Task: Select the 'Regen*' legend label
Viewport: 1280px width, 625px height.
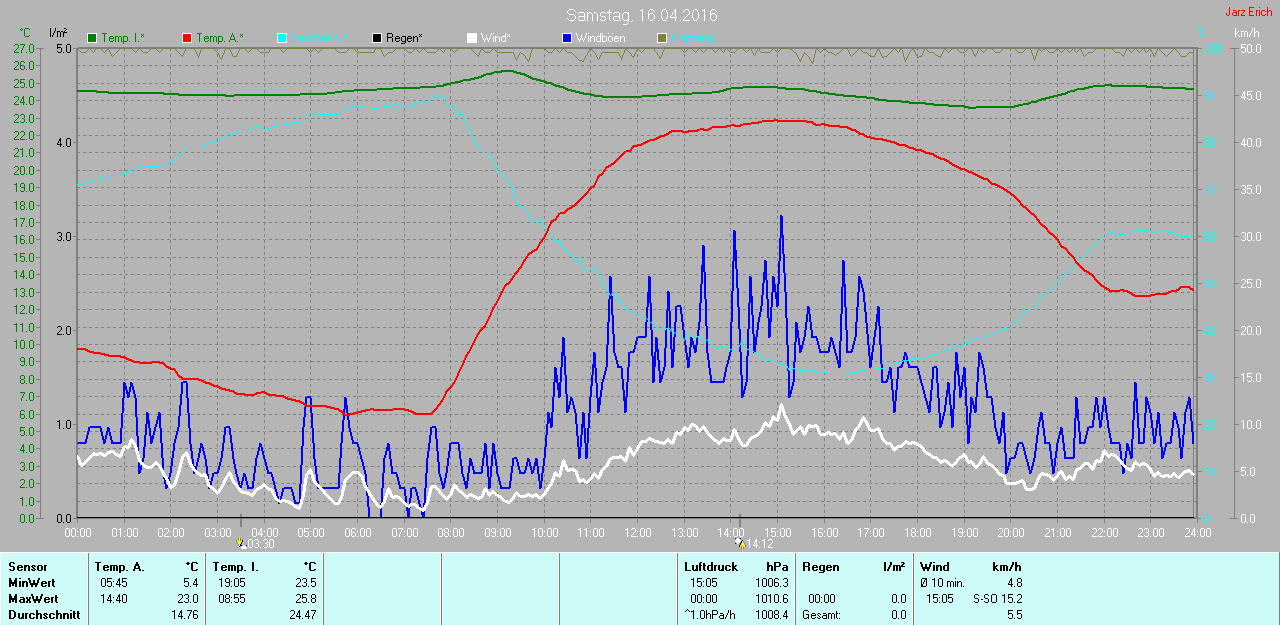Action: tap(404, 38)
